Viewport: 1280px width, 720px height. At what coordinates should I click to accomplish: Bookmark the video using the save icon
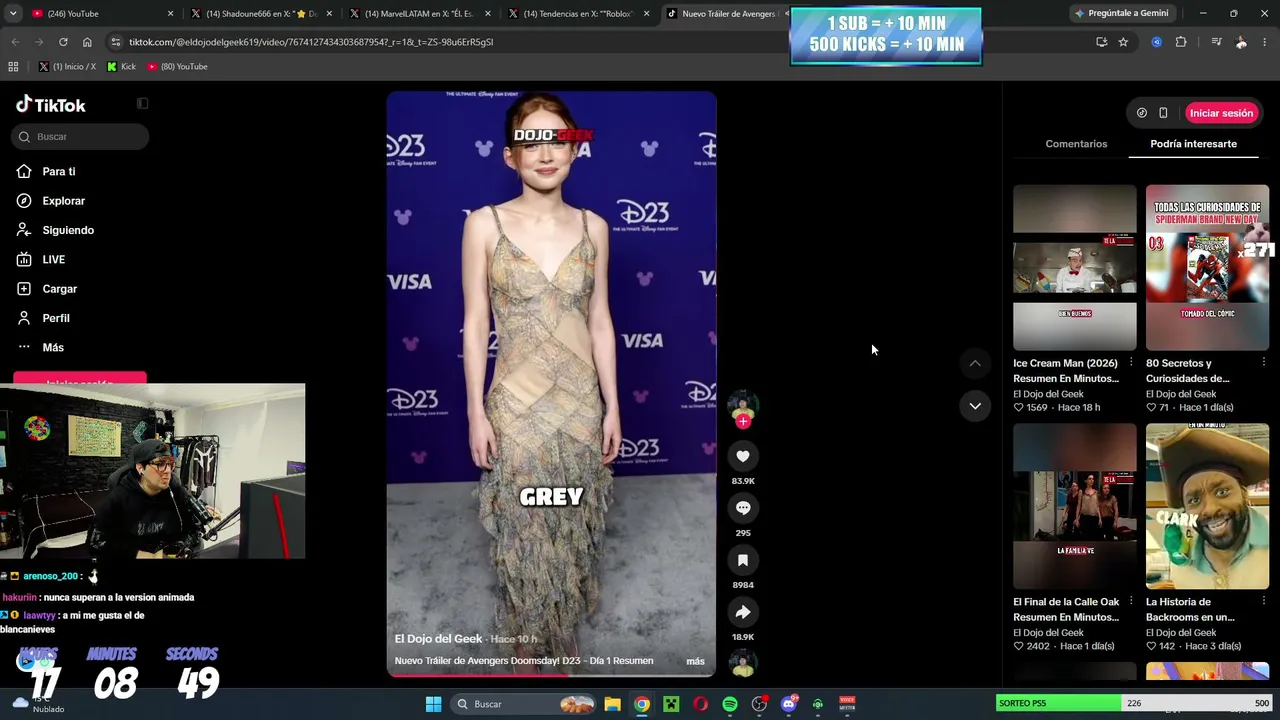point(743,560)
